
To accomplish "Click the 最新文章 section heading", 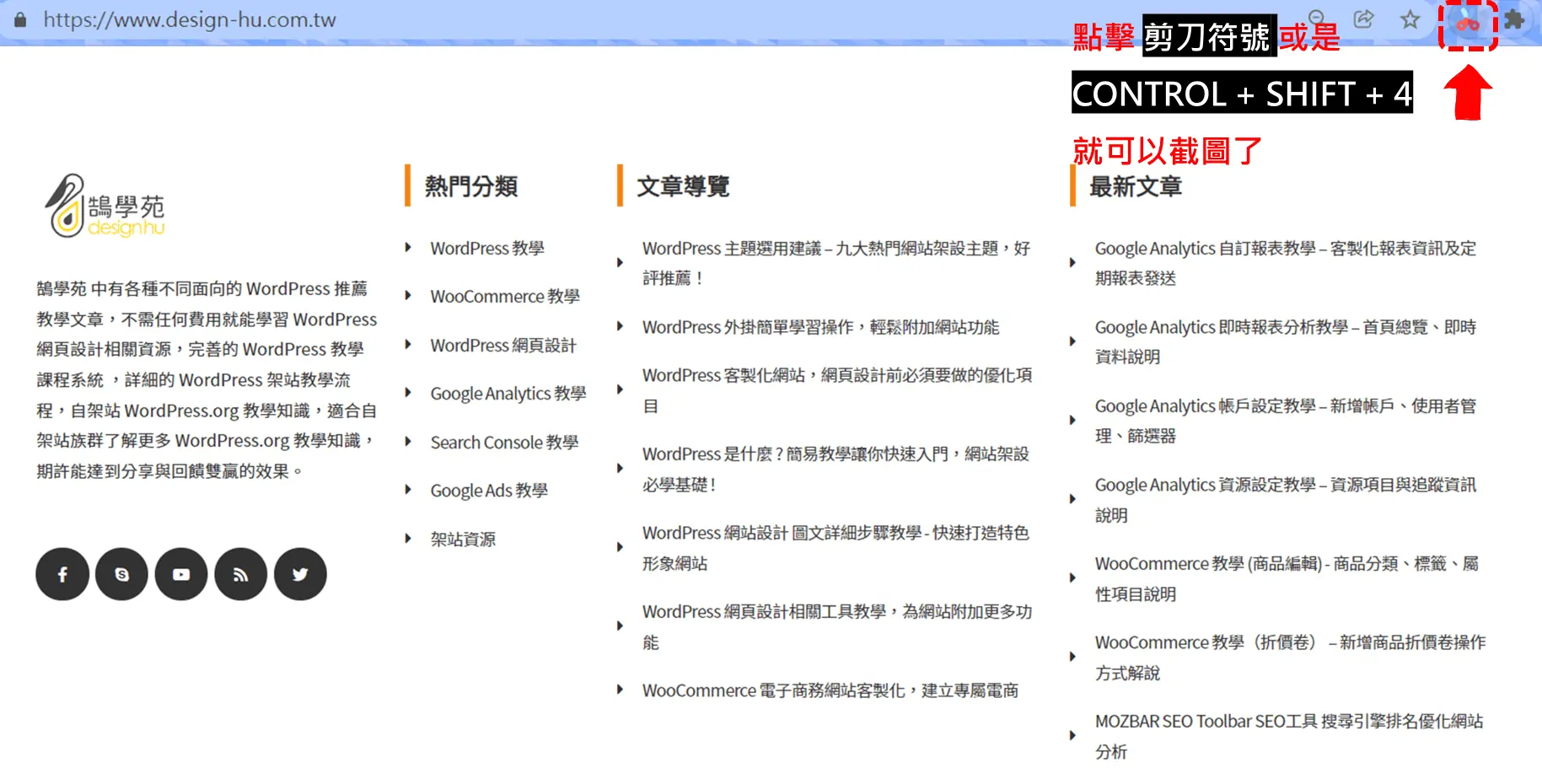I will (1136, 186).
